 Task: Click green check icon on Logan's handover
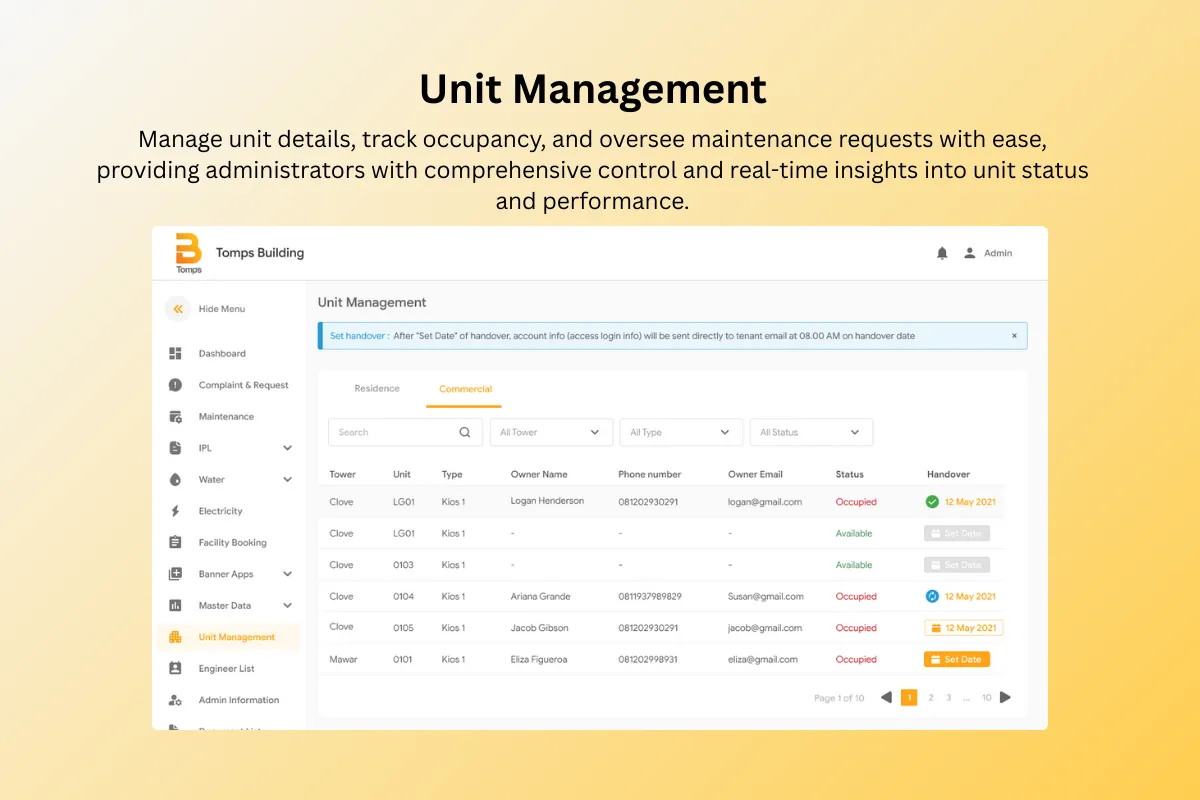pyautogui.click(x=932, y=502)
